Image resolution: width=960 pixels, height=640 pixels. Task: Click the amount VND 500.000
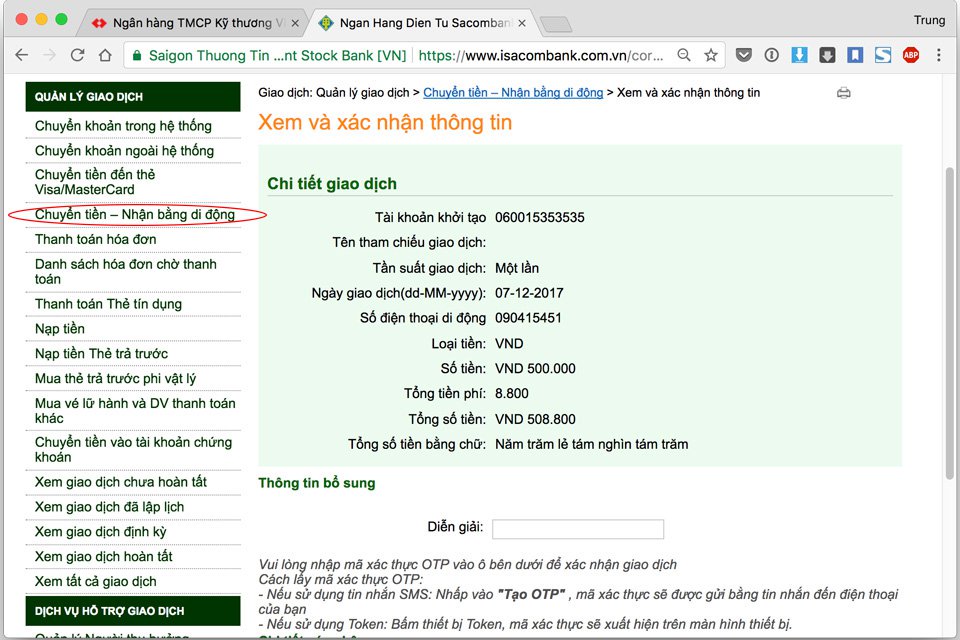(535, 369)
